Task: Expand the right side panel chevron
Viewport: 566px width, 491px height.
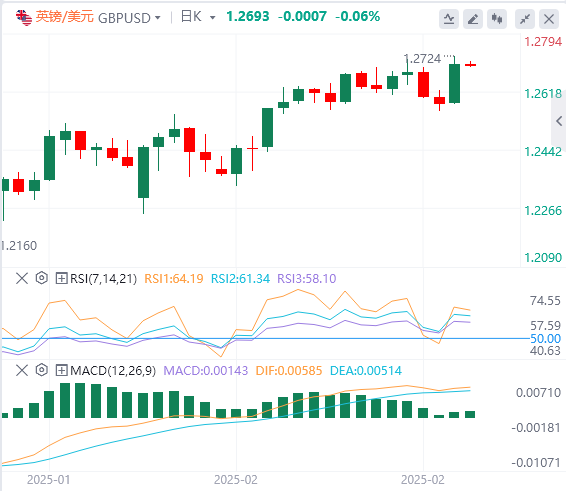Action: [x=559, y=121]
